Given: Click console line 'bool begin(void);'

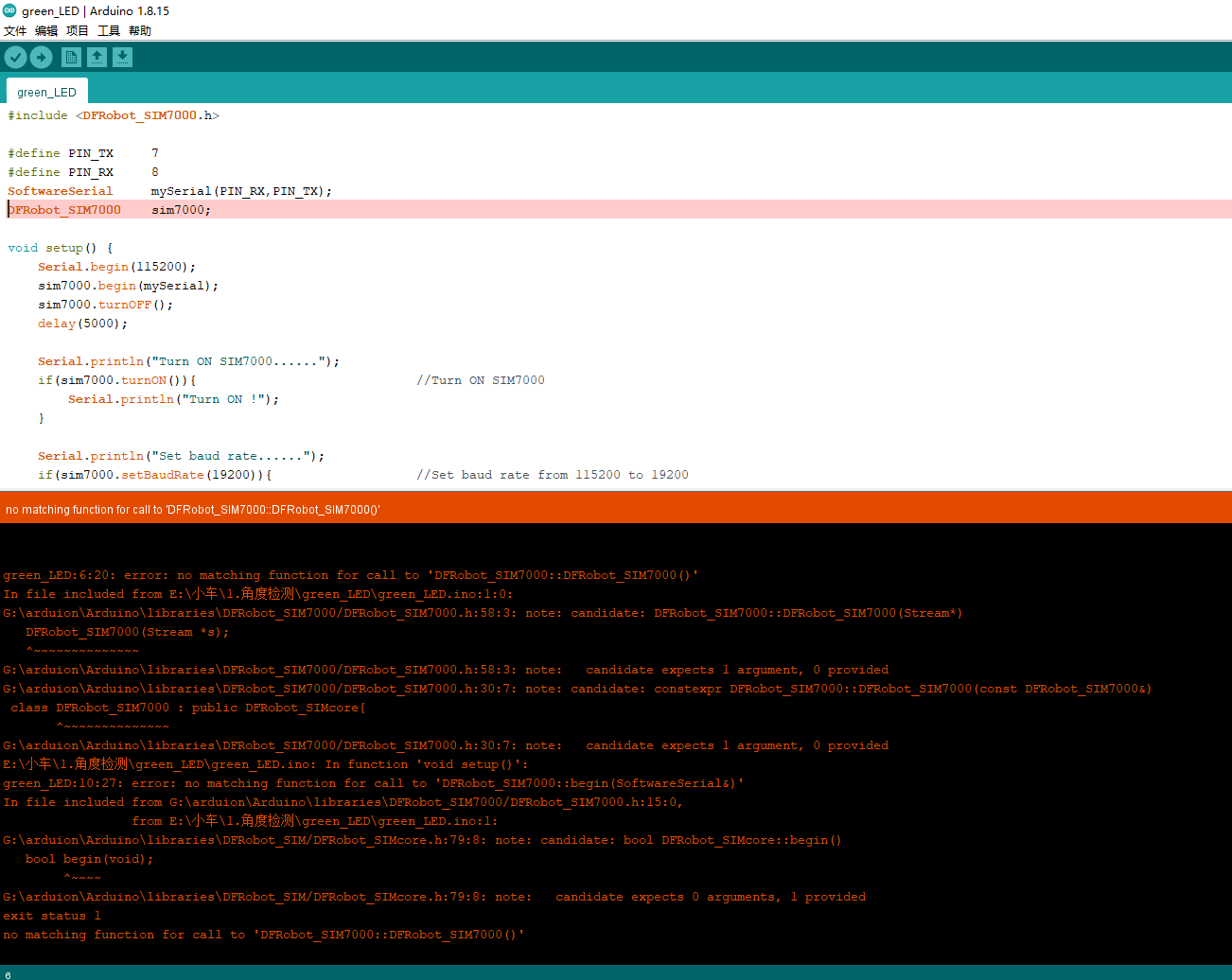Looking at the screenshot, I should pos(89,859).
